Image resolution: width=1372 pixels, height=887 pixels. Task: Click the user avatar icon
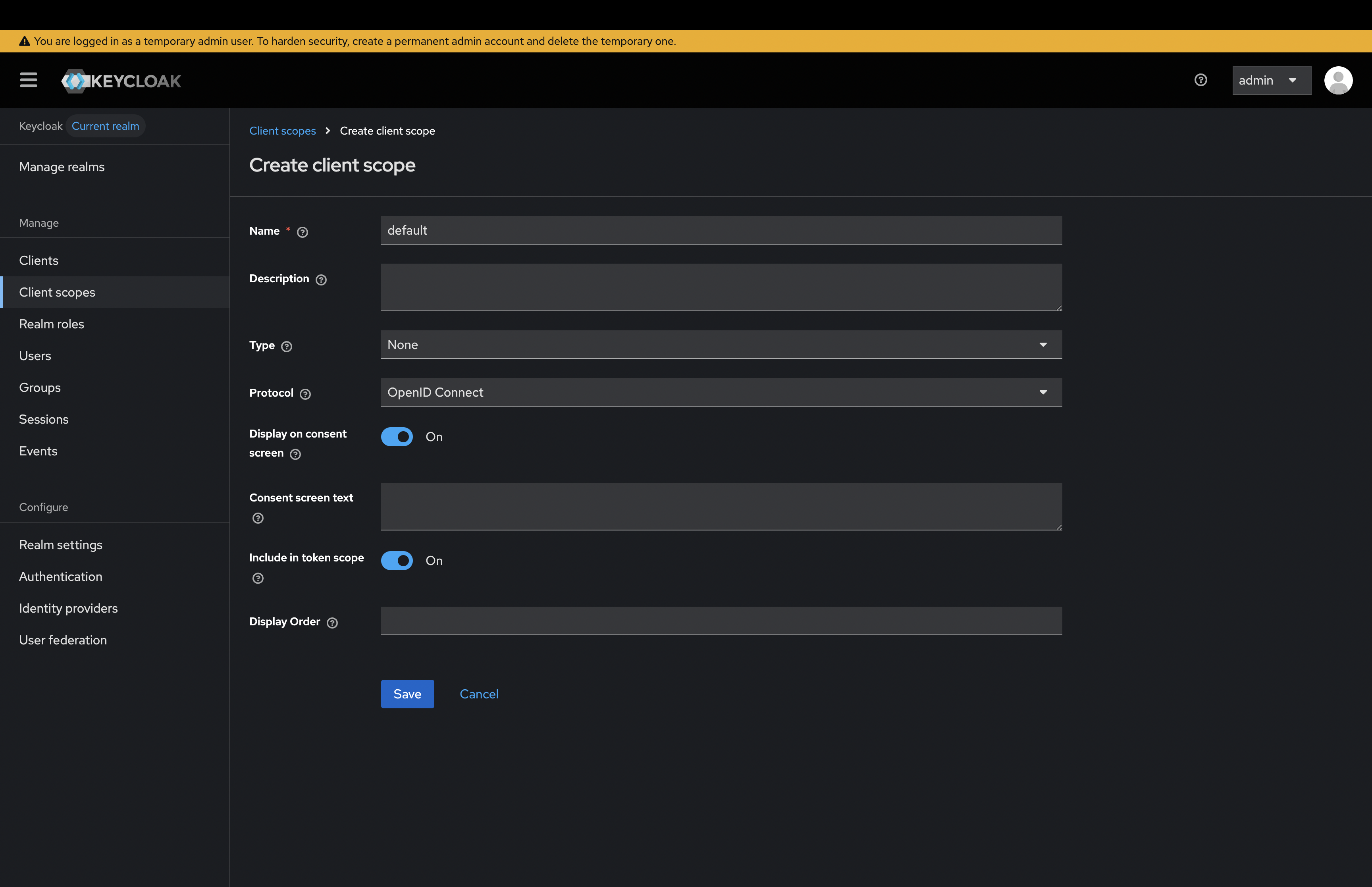(x=1338, y=80)
